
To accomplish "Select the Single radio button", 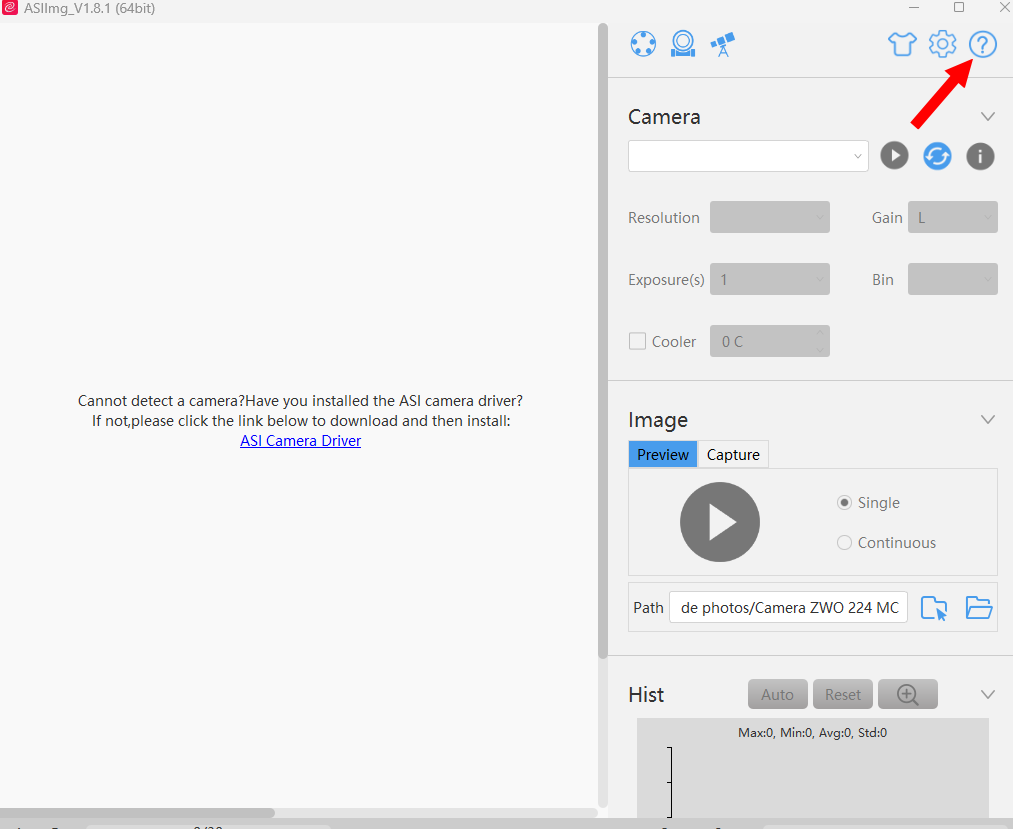I will click(844, 503).
